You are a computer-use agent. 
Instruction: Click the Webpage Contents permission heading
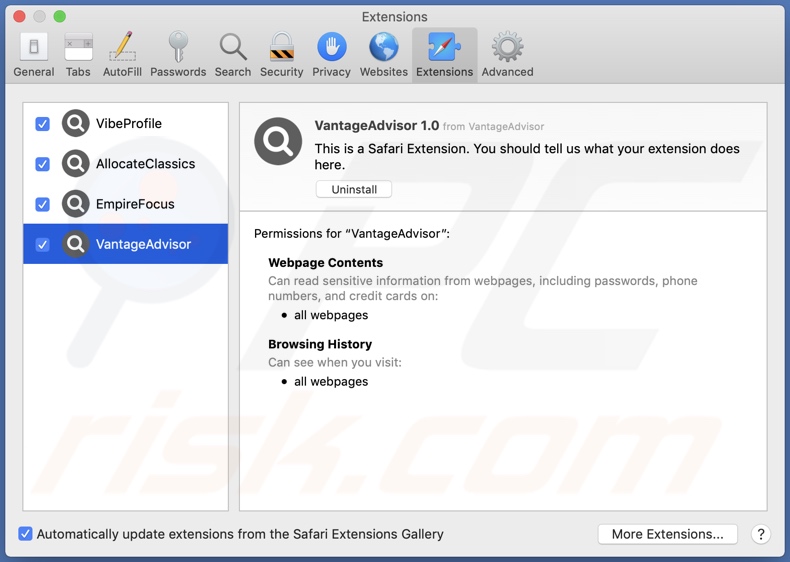pyautogui.click(x=325, y=263)
